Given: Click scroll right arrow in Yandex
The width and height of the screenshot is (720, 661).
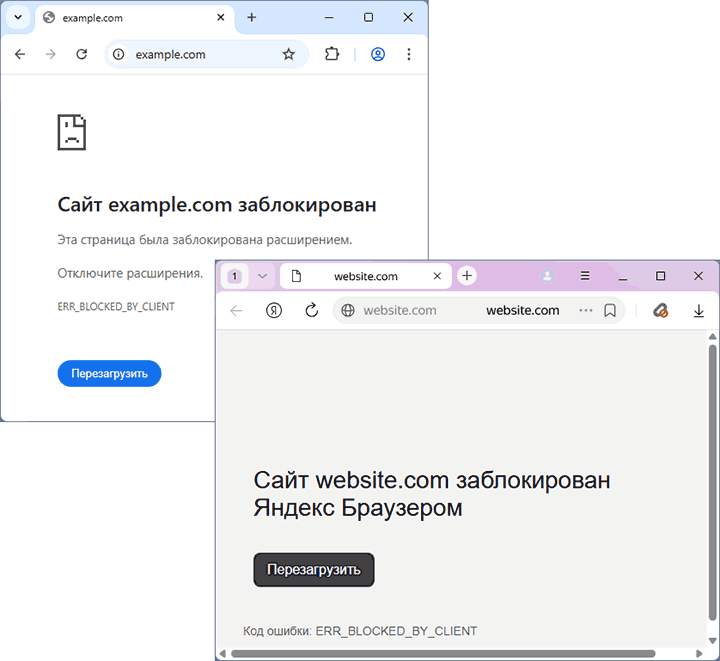Looking at the screenshot, I should coord(699,654).
